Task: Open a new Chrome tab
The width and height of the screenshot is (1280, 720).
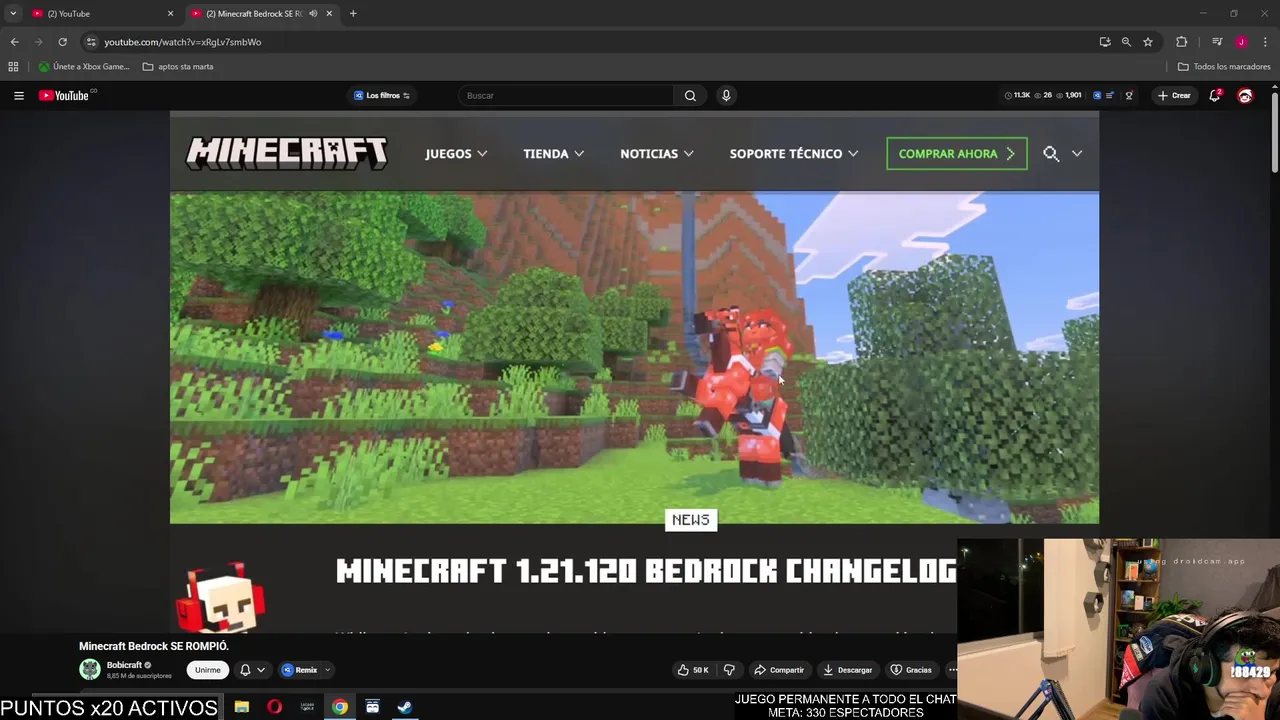Action: (353, 14)
